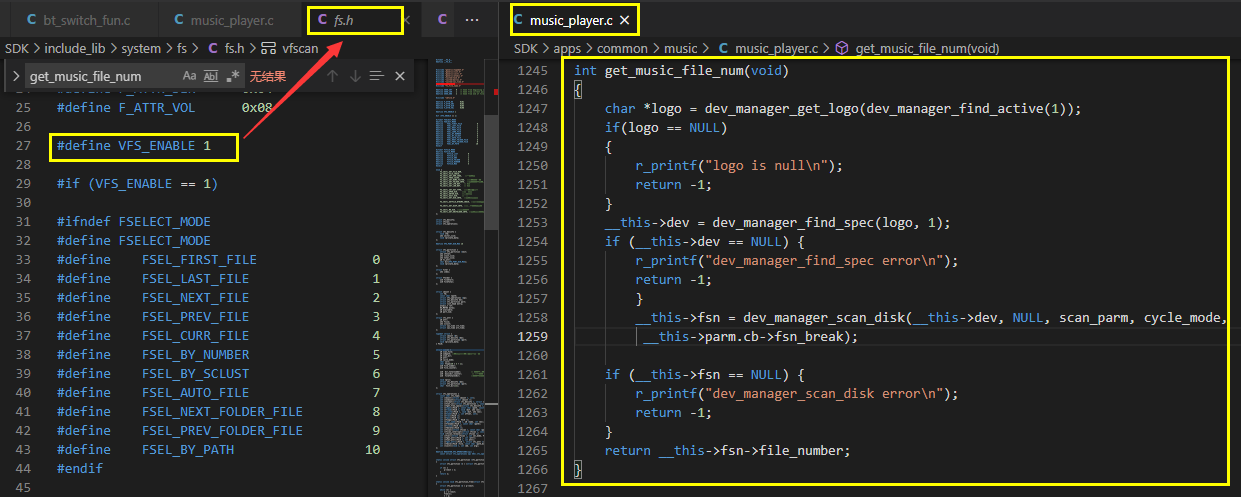Click 'if(logo == NULL)' on line 1248
Image resolution: width=1241 pixels, height=497 pixels.
point(666,128)
